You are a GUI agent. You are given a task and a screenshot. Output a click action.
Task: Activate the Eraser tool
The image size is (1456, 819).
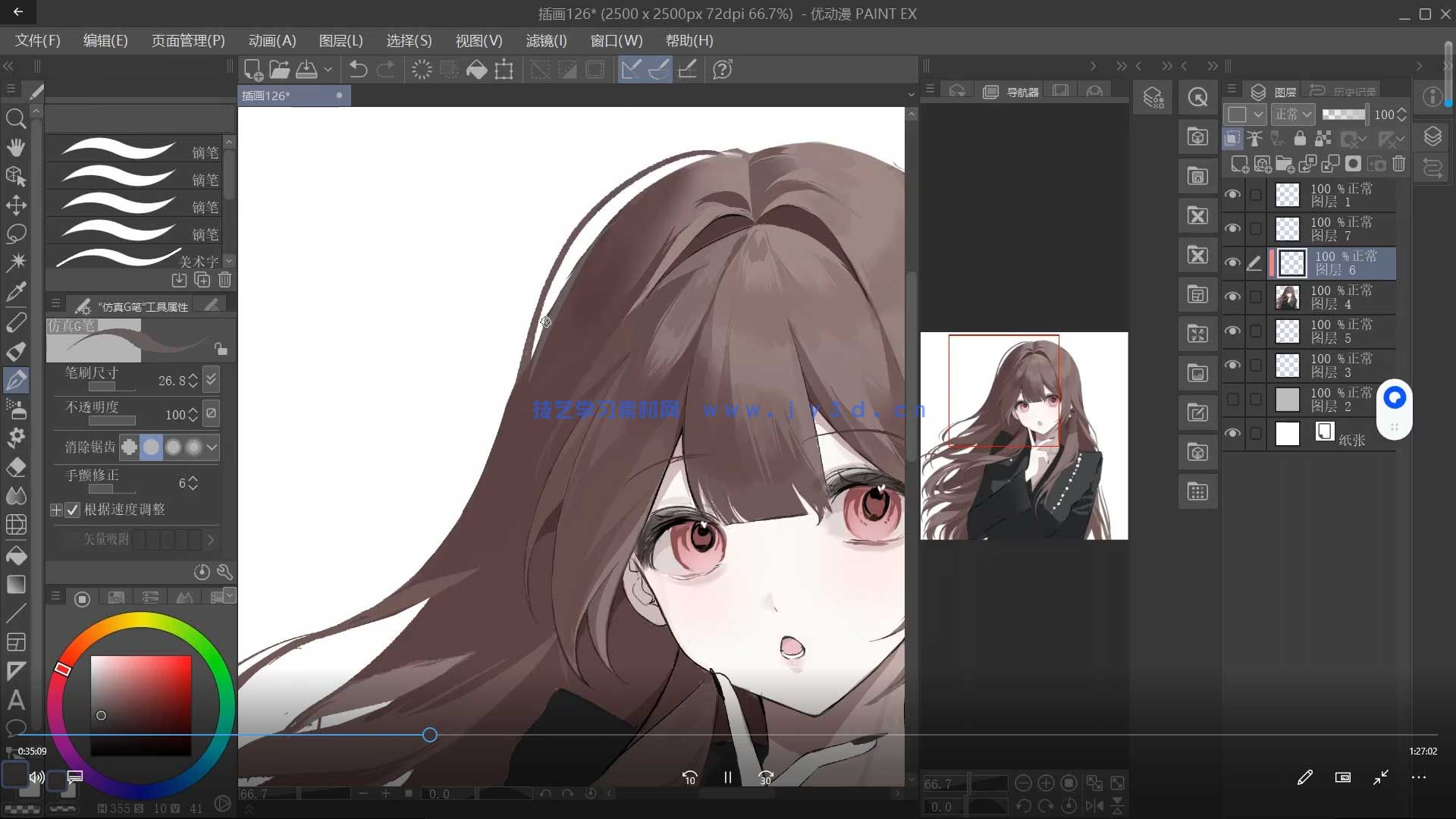pos(17,467)
